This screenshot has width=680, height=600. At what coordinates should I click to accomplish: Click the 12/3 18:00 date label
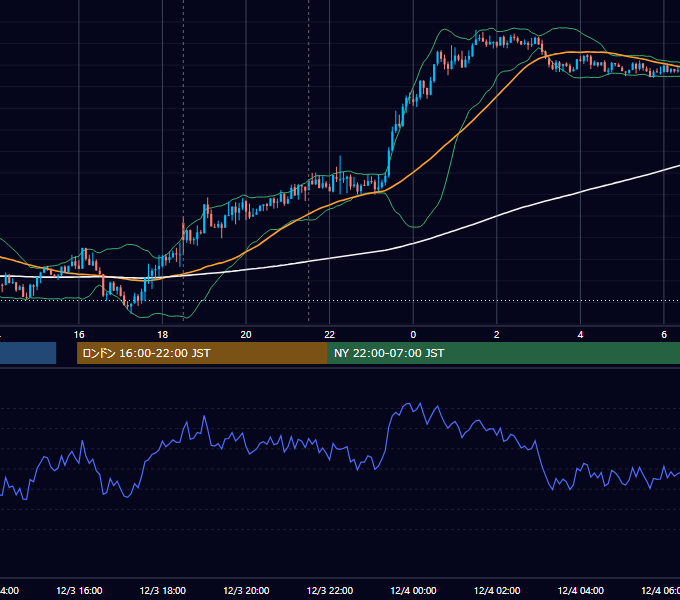163,591
